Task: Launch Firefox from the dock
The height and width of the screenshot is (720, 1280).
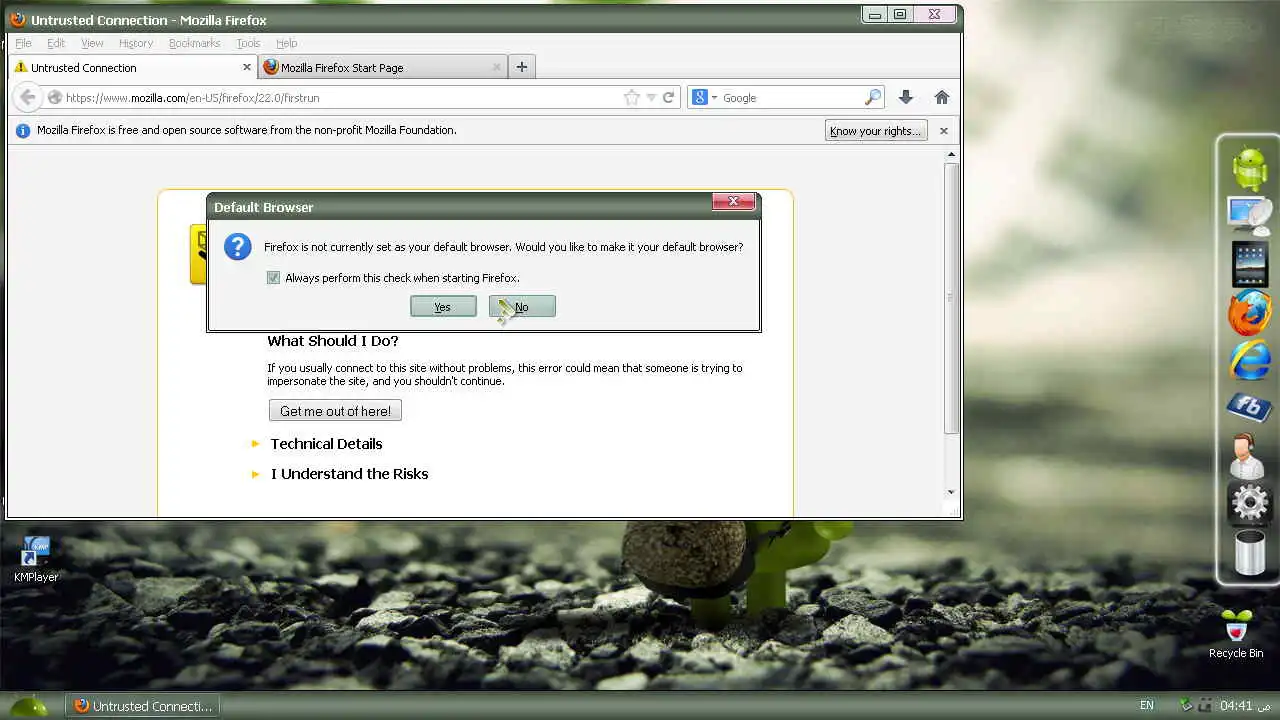Action: (1250, 314)
